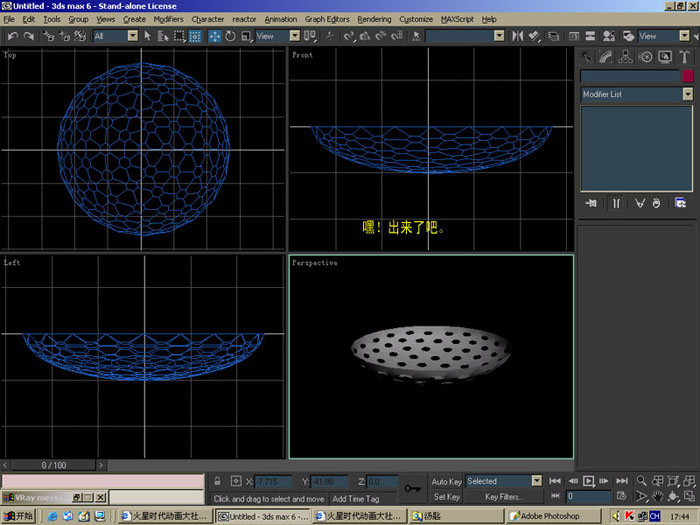Open the Modifiers menu
This screenshot has height=525, width=700.
tap(168, 19)
